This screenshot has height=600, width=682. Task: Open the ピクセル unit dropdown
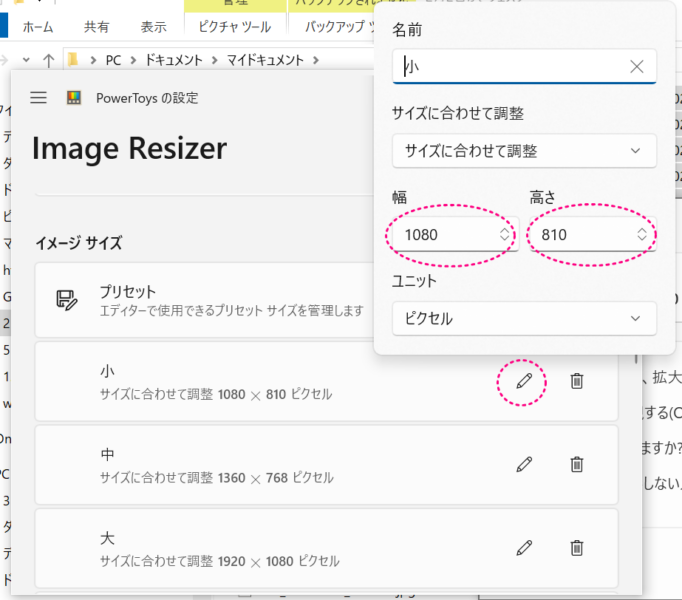(x=524, y=318)
